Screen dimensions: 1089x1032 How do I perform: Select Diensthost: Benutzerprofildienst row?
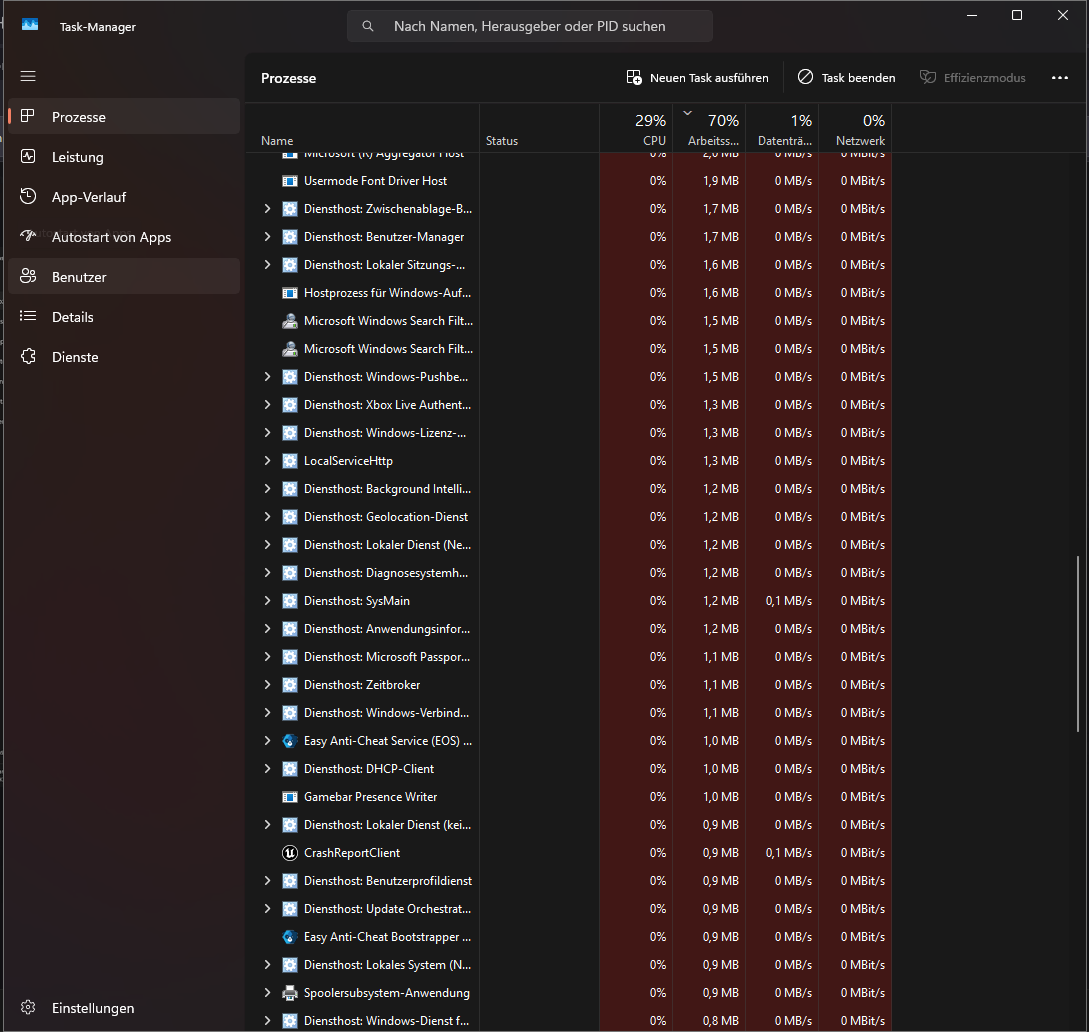[569, 881]
